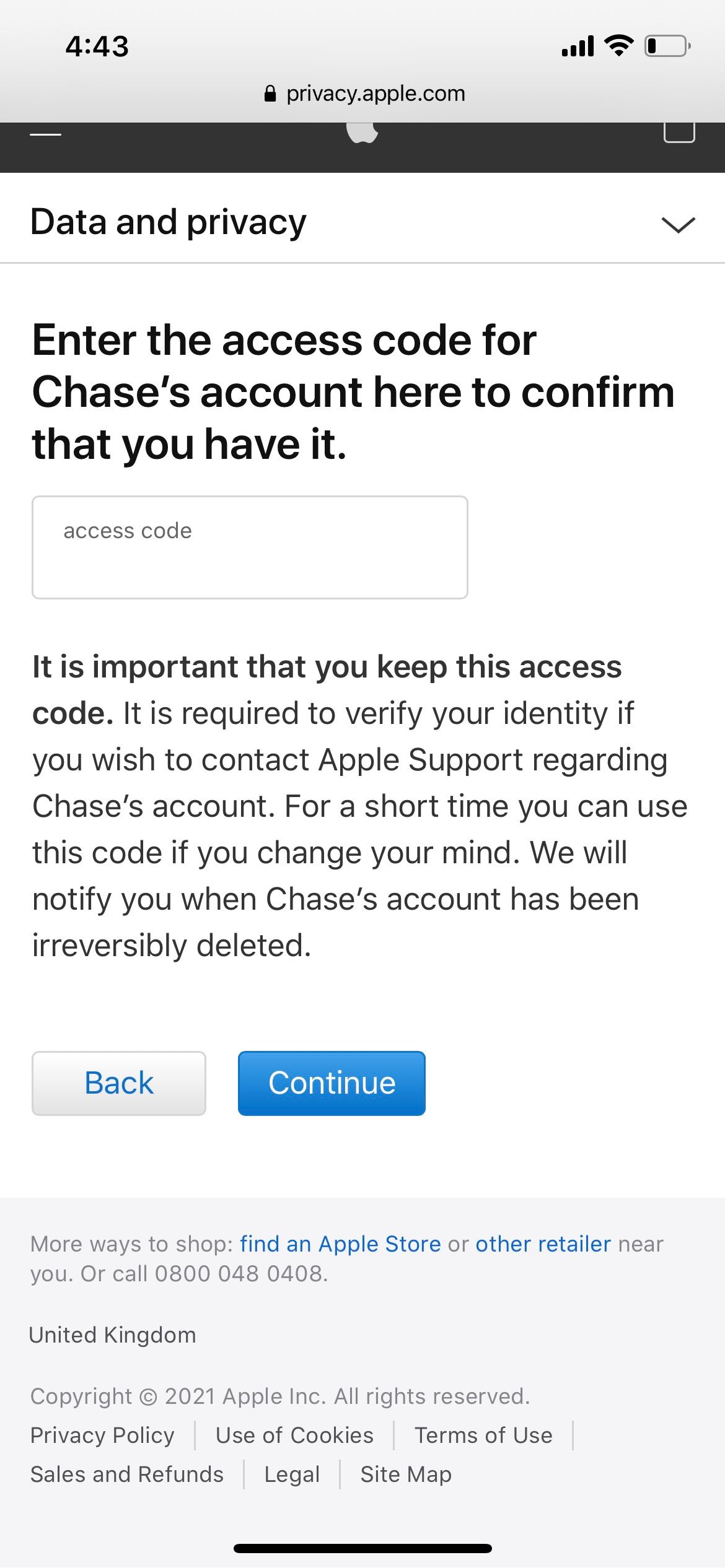
Task: Tap the privacy.apple.com address bar
Action: click(x=375, y=94)
